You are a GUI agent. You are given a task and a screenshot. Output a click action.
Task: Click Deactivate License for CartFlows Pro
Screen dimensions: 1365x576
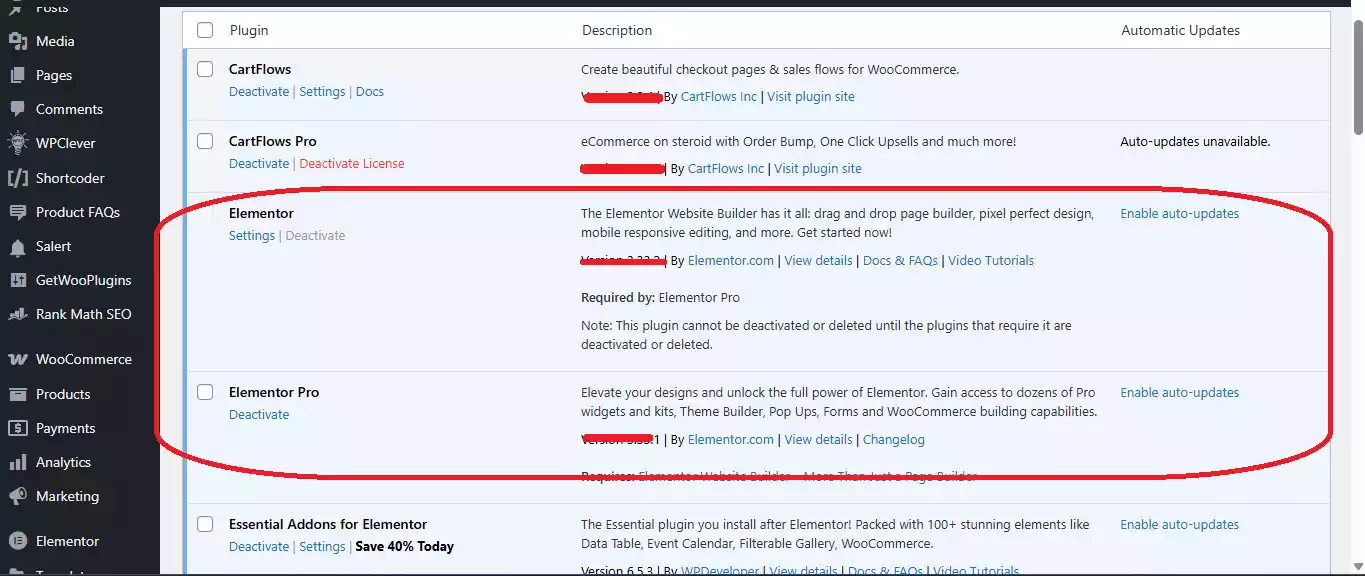[352, 163]
